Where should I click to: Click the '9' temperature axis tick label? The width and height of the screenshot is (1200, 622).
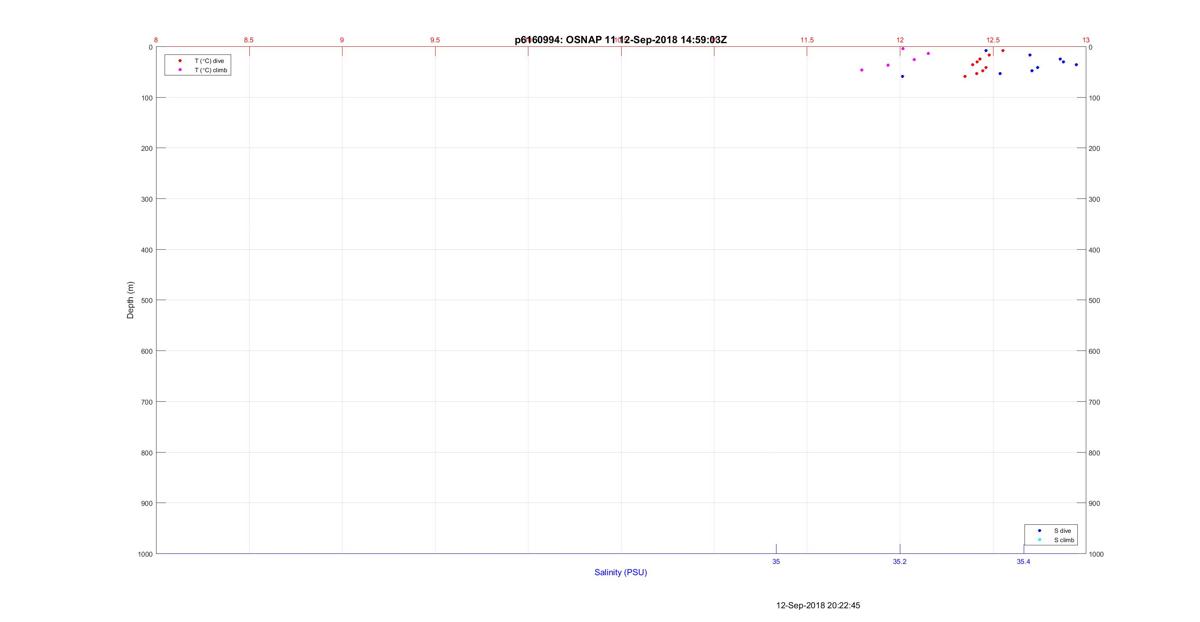(x=342, y=40)
